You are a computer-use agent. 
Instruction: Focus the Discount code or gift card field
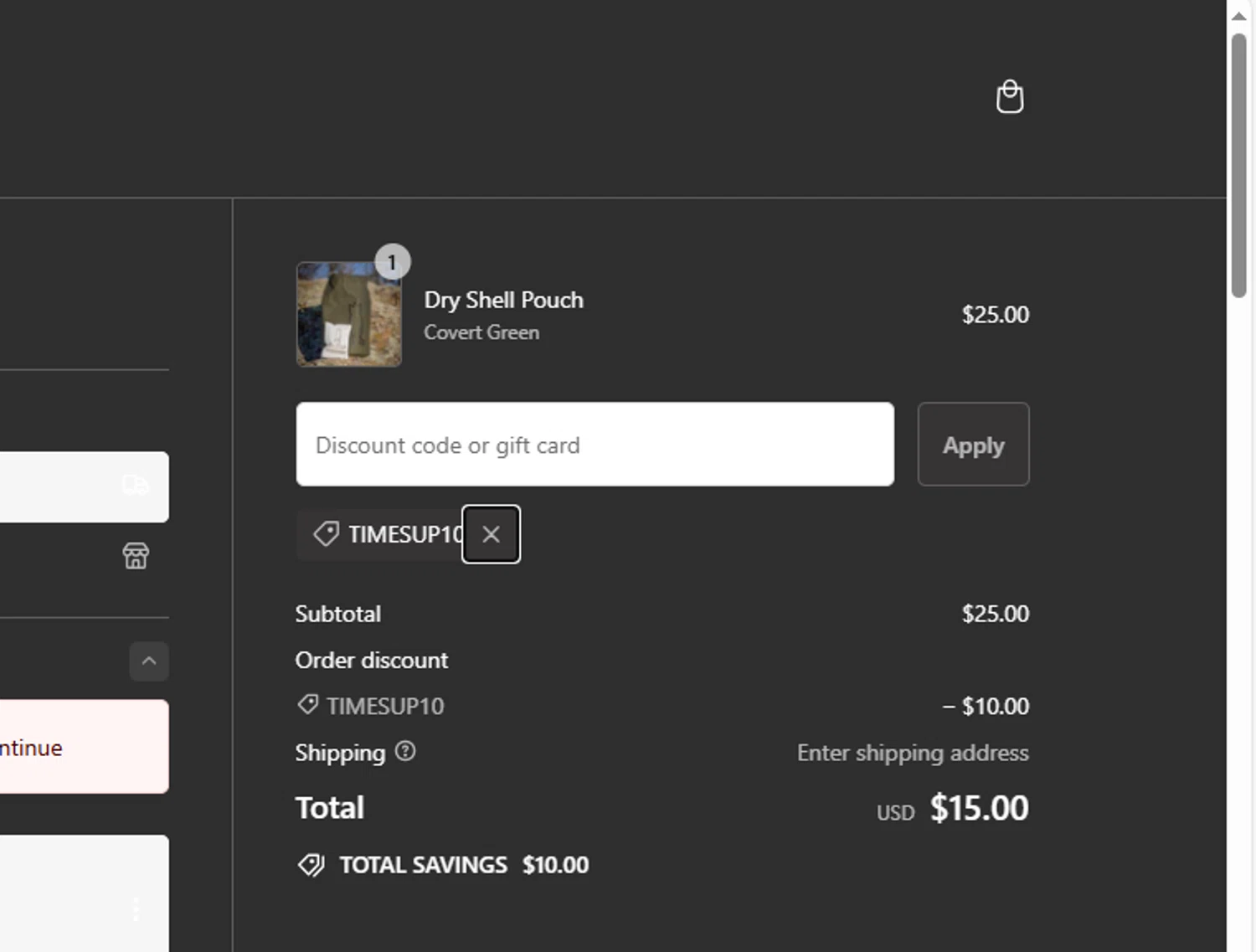595,445
